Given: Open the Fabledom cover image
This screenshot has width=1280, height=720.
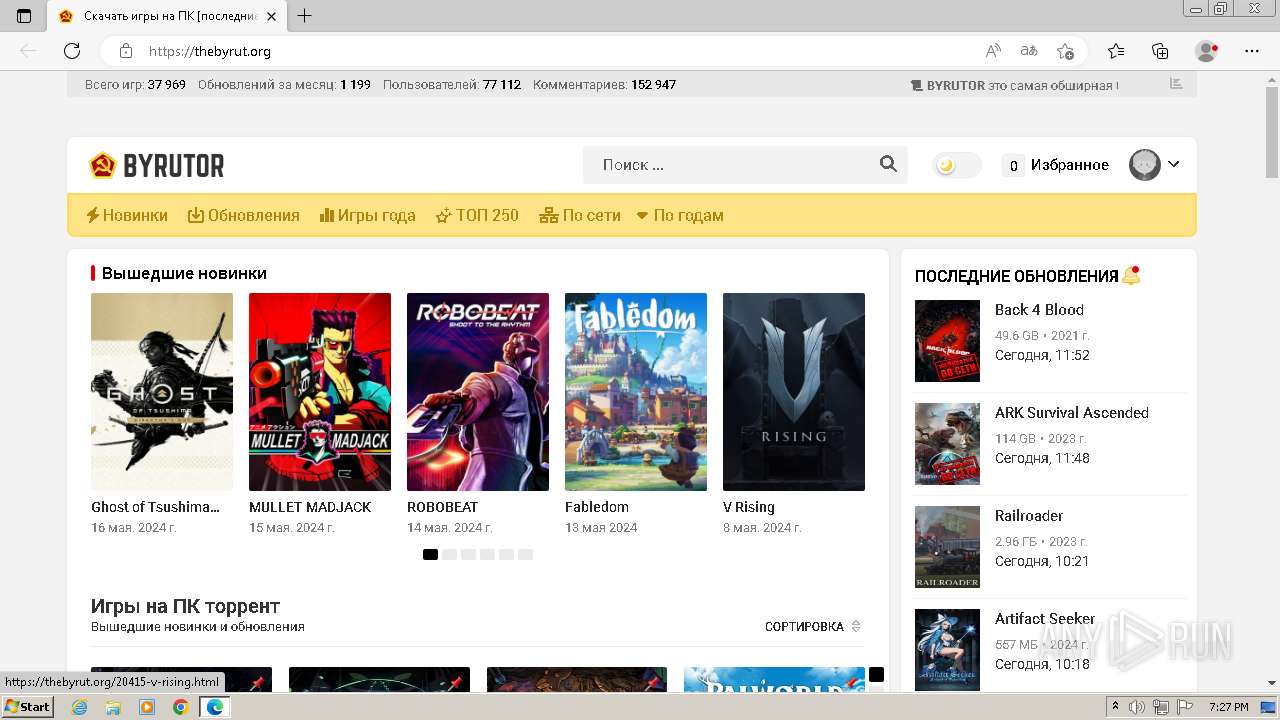Looking at the screenshot, I should pyautogui.click(x=636, y=392).
